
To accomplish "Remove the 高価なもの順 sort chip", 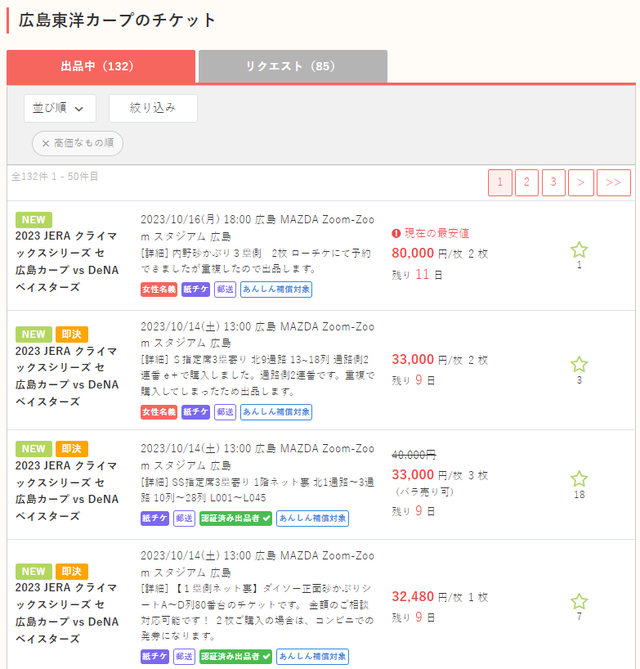I will 77,143.
